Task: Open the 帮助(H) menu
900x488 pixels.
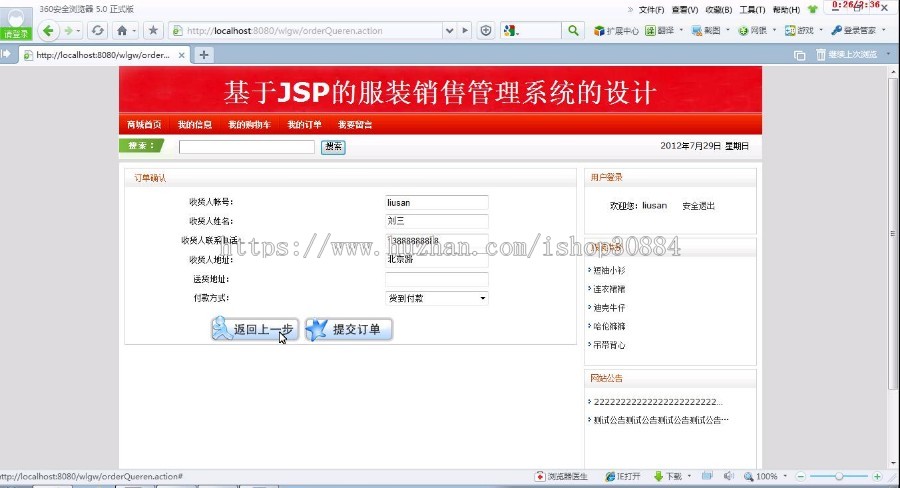Action: click(786, 10)
